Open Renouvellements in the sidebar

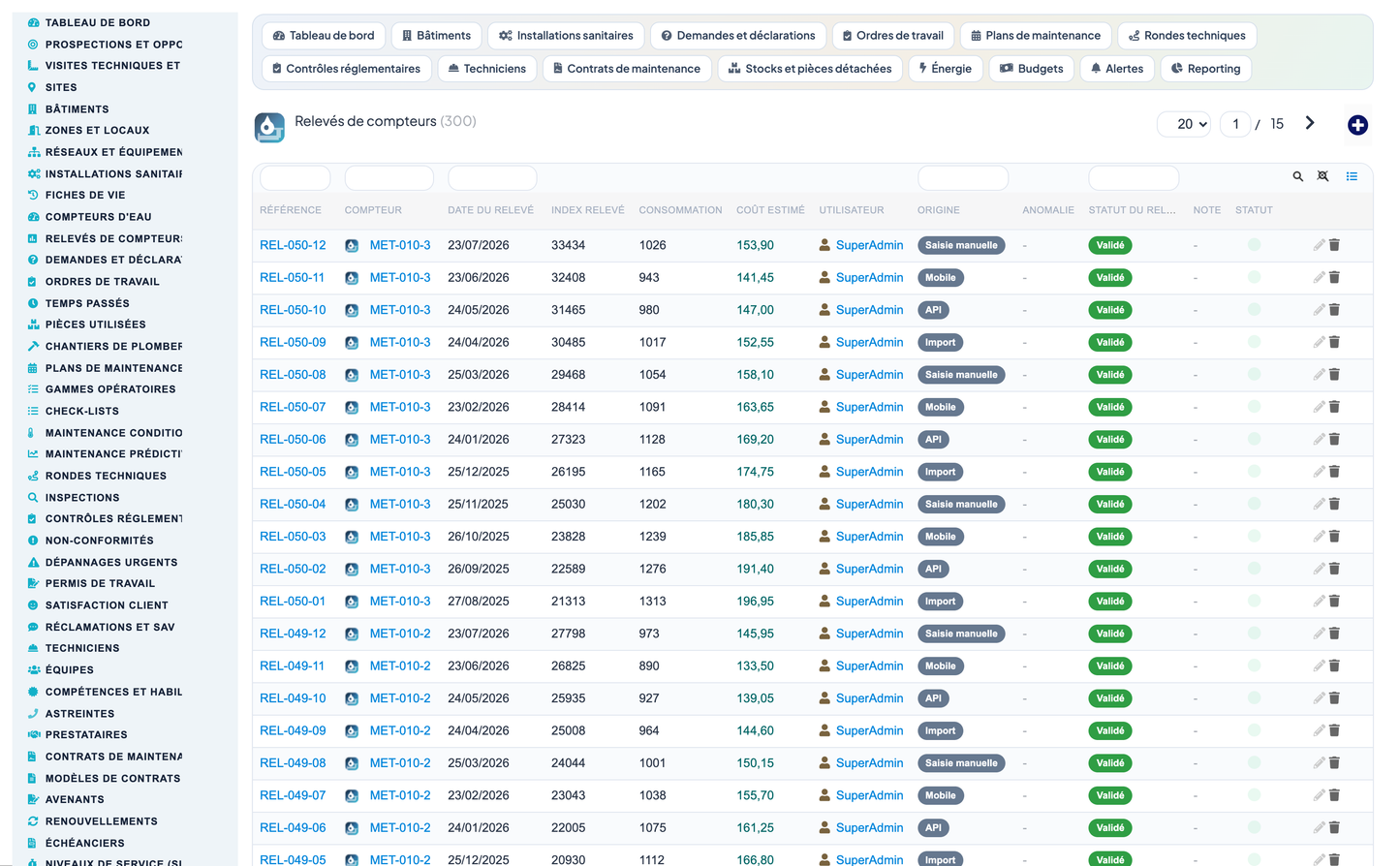point(101,821)
